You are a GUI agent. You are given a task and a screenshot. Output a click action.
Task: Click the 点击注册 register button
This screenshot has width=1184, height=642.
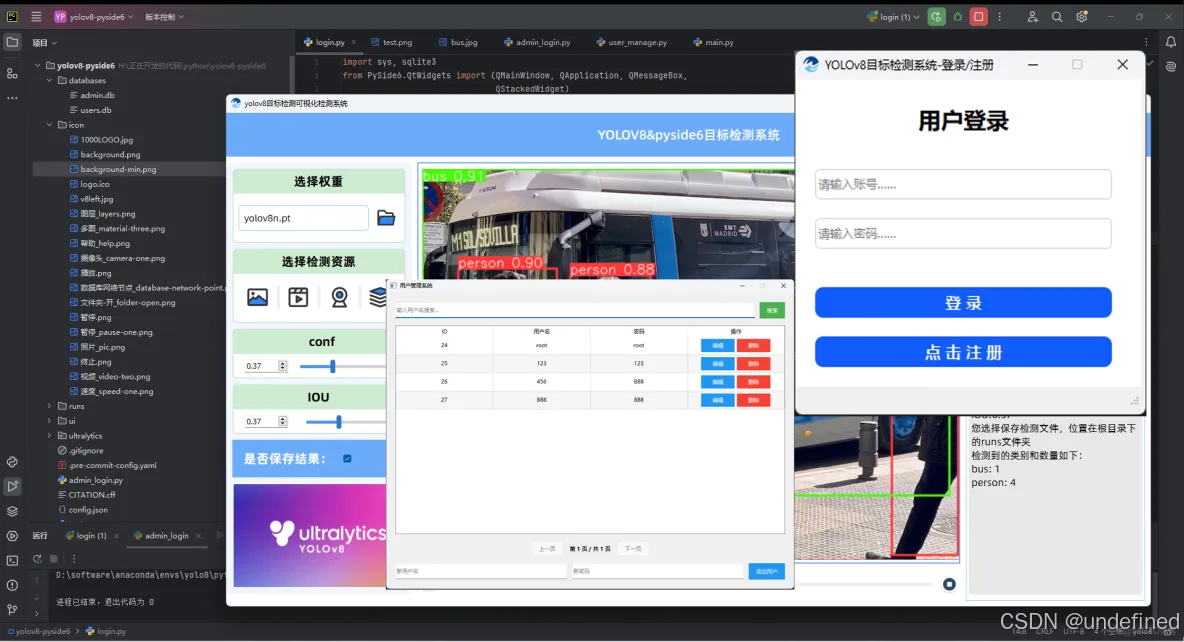pos(962,351)
